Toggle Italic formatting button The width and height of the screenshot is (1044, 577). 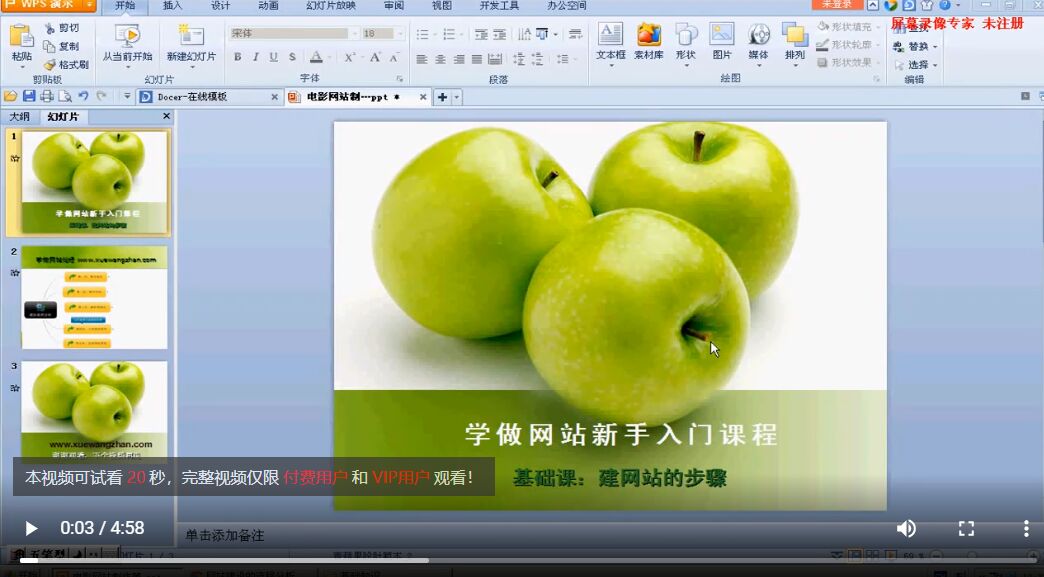click(x=256, y=57)
